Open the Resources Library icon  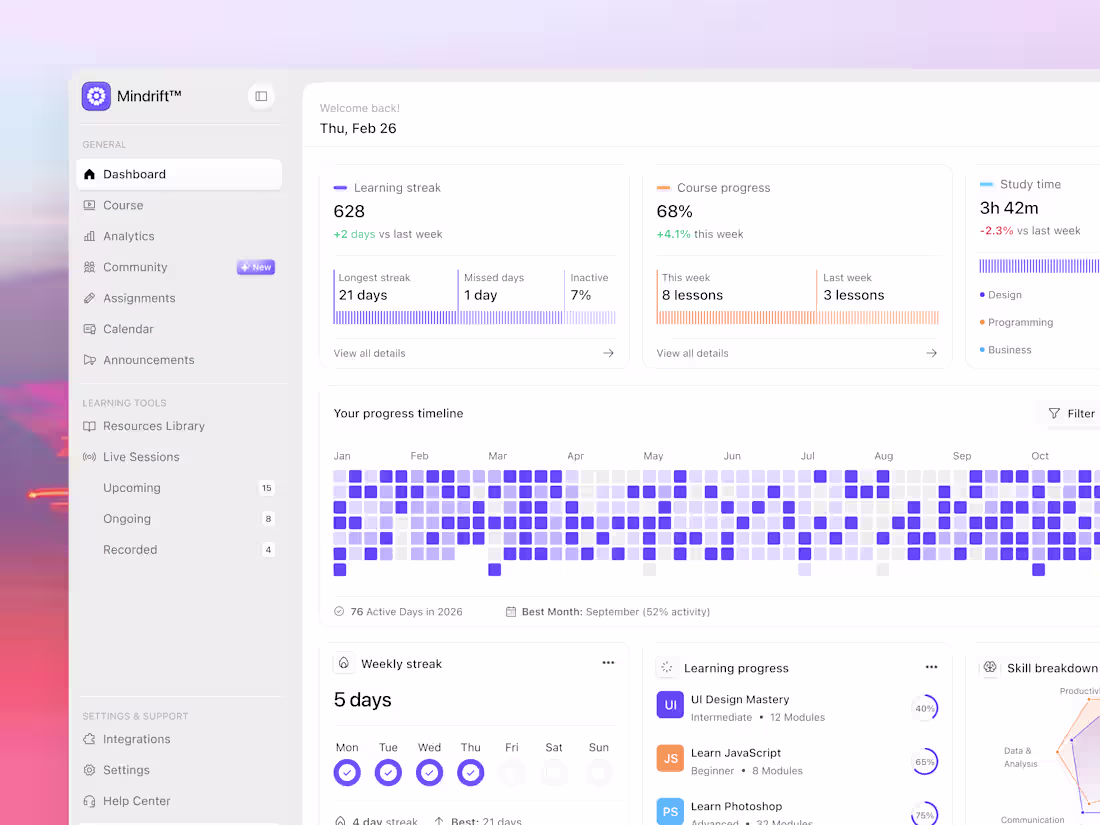(x=91, y=426)
